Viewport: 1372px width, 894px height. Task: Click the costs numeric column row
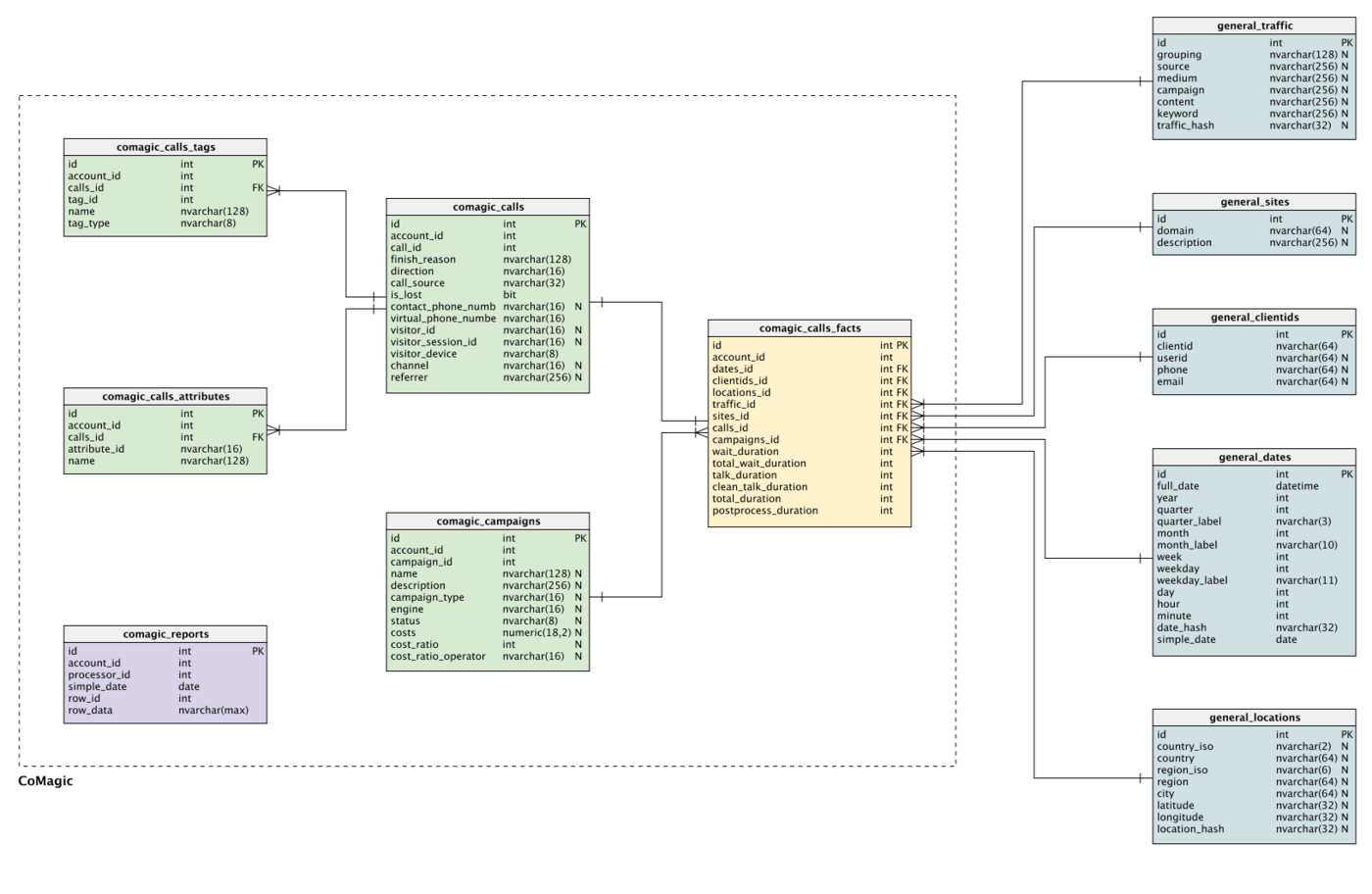click(488, 633)
